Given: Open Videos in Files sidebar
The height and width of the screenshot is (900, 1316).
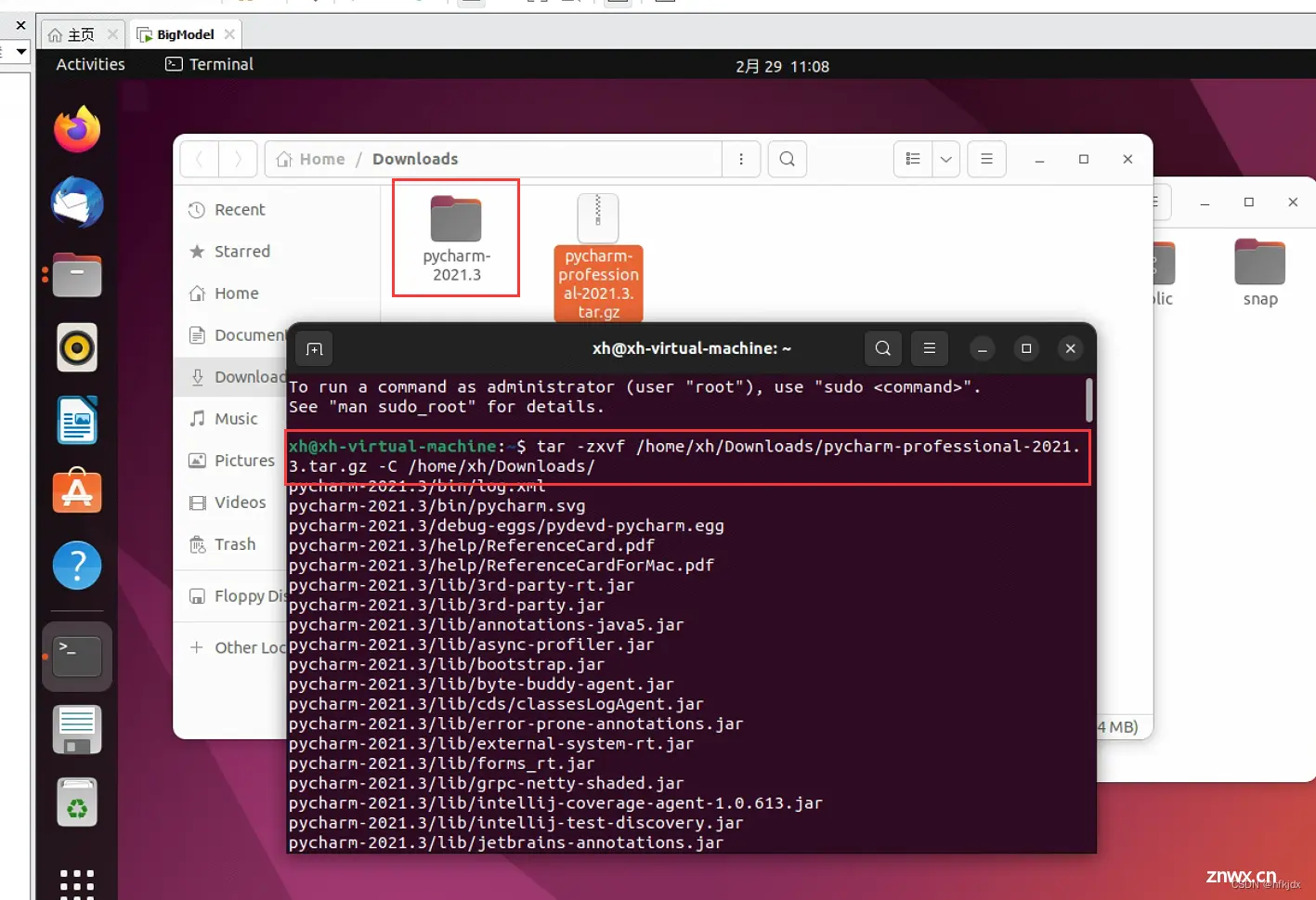Looking at the screenshot, I should pyautogui.click(x=228, y=502).
